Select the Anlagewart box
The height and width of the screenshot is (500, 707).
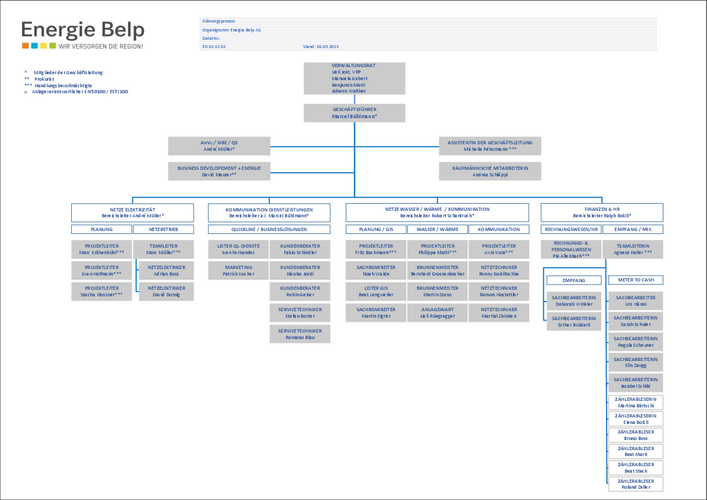click(437, 312)
